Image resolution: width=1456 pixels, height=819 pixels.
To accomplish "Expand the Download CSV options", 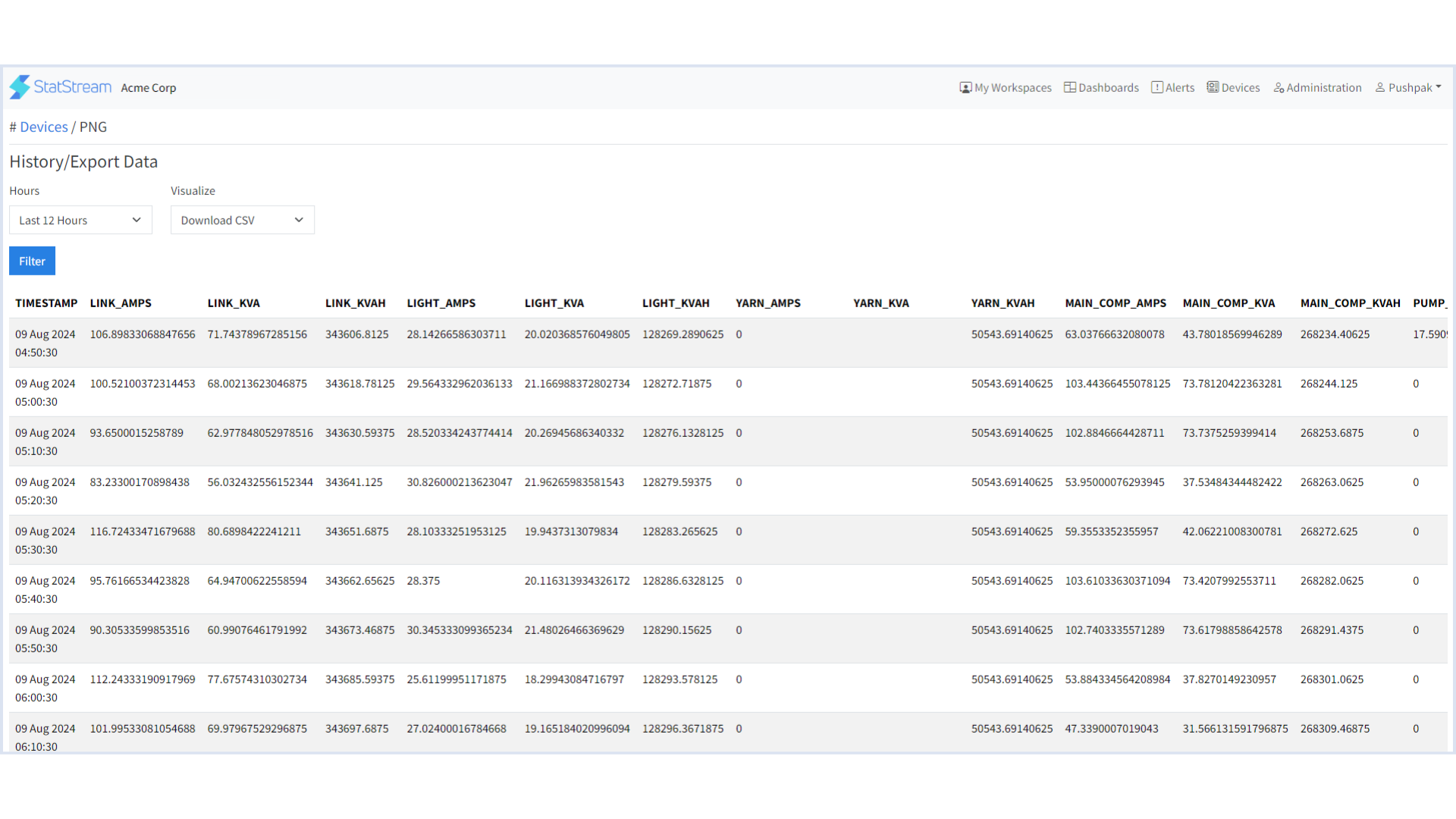I will [x=298, y=219].
